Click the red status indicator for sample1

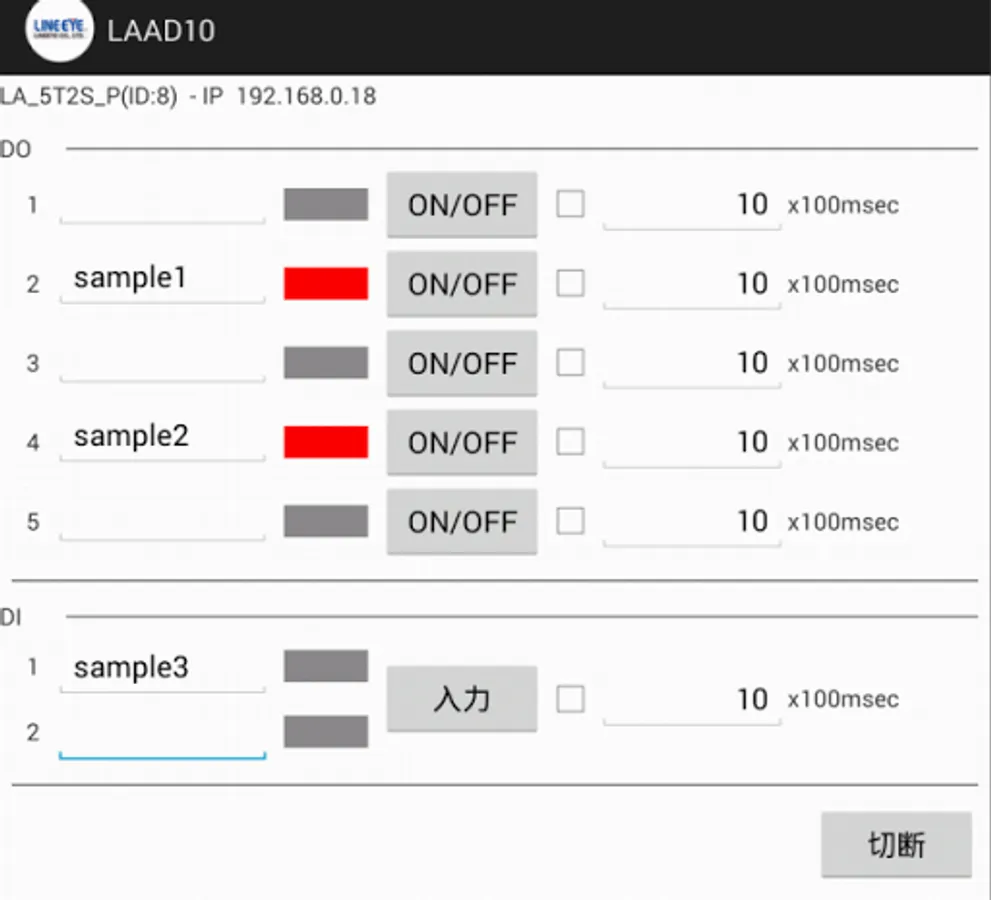326,284
